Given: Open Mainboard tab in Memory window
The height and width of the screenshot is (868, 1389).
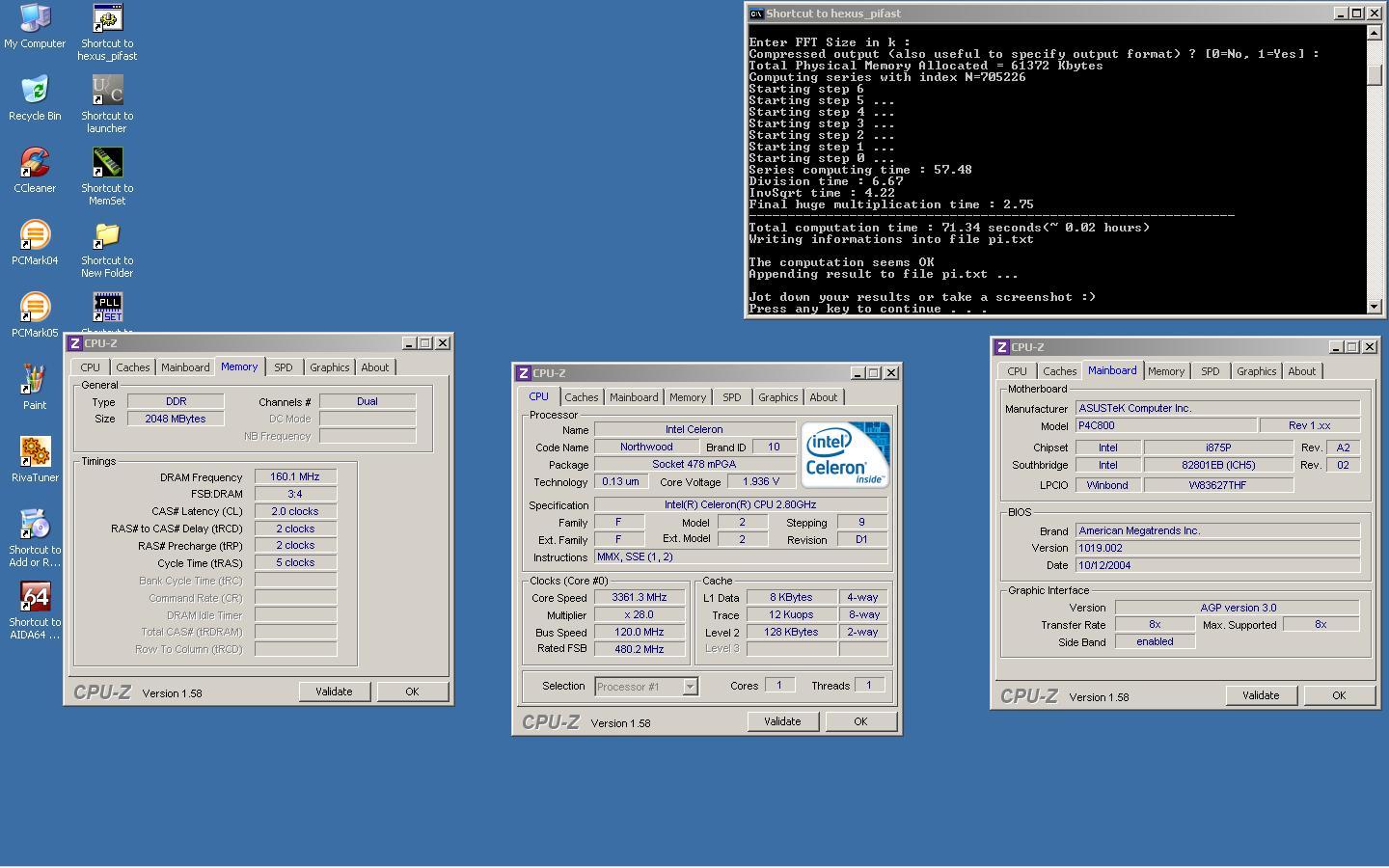Looking at the screenshot, I should (x=185, y=367).
